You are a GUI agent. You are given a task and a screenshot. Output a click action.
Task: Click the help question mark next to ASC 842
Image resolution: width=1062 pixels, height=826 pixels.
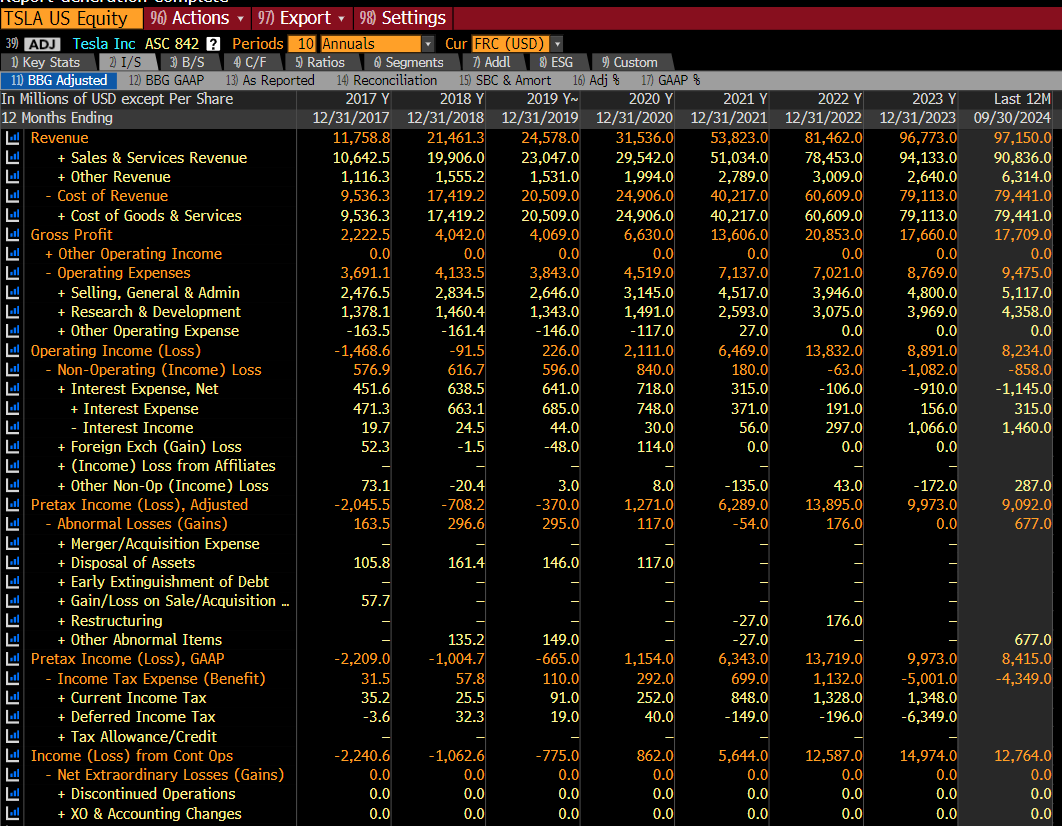(213, 44)
